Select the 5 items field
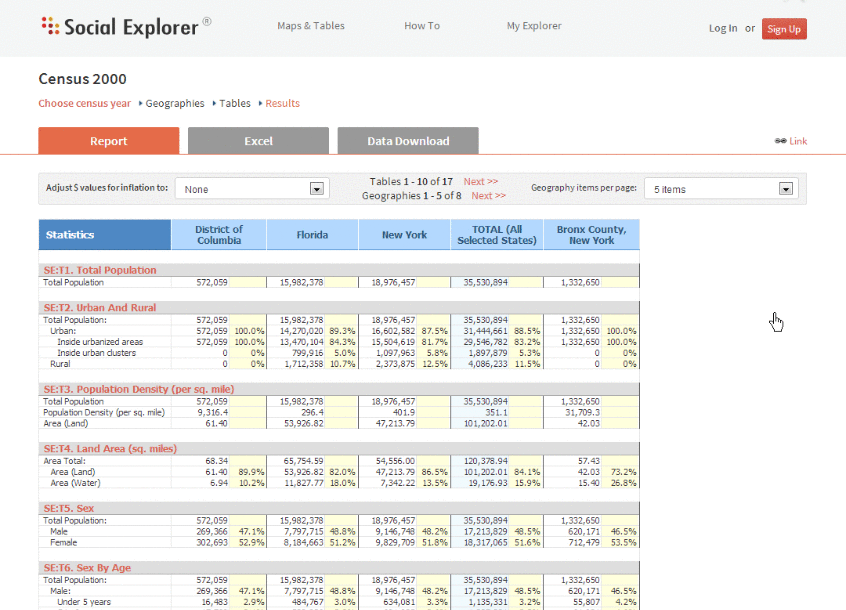The height and width of the screenshot is (610, 846). tap(721, 189)
